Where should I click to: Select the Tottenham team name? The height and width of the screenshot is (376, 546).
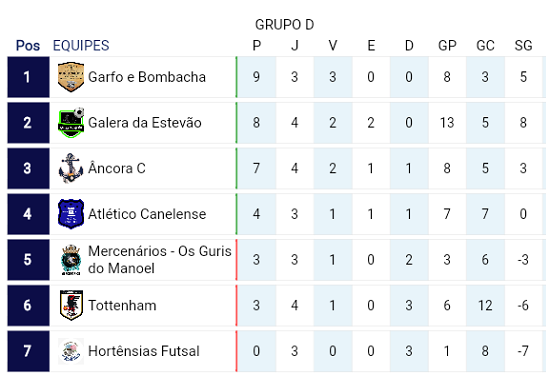tap(122, 305)
